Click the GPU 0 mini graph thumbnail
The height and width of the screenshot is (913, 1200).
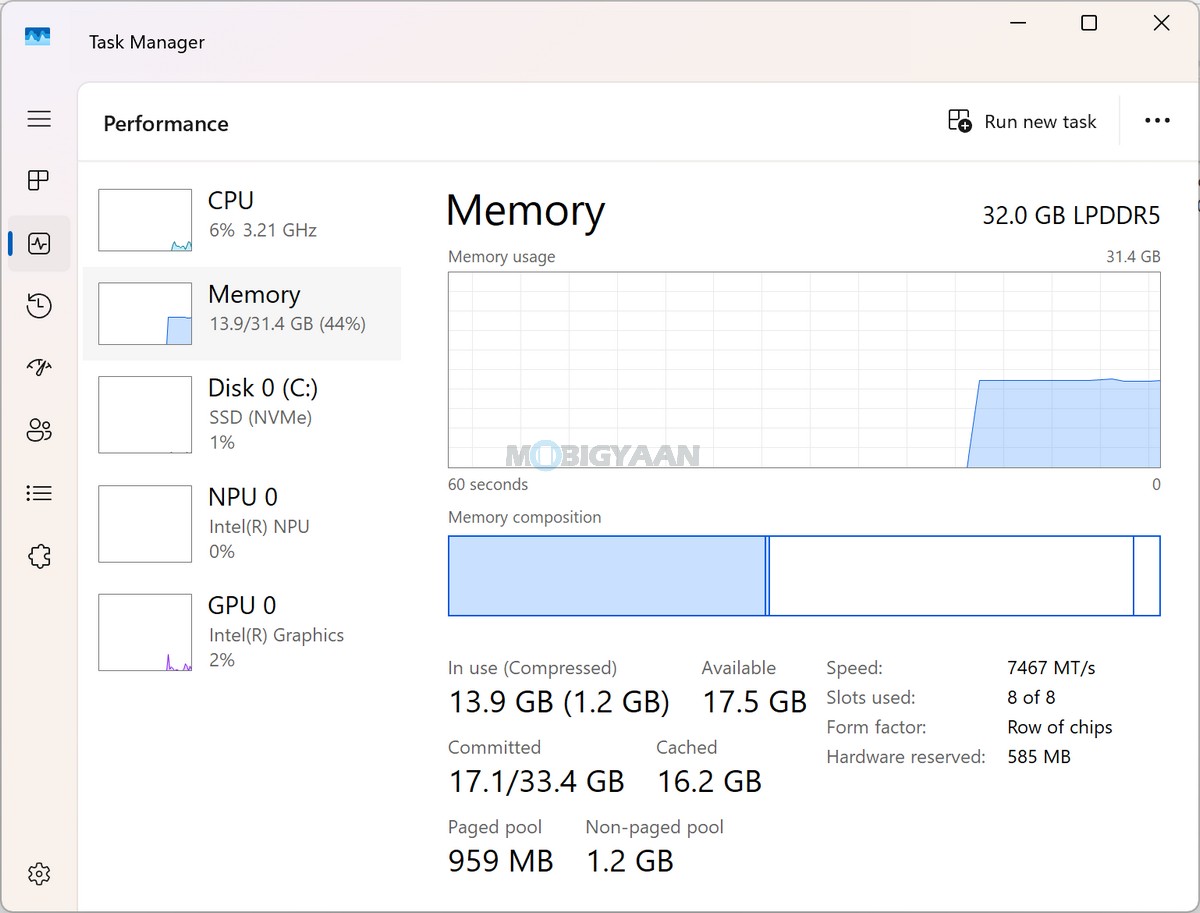(x=145, y=632)
